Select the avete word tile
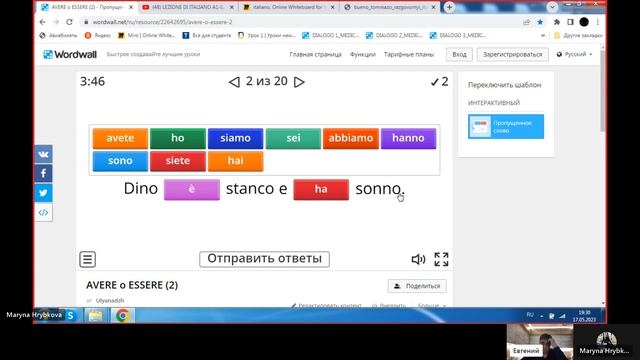This screenshot has height=360, width=640. click(120, 138)
